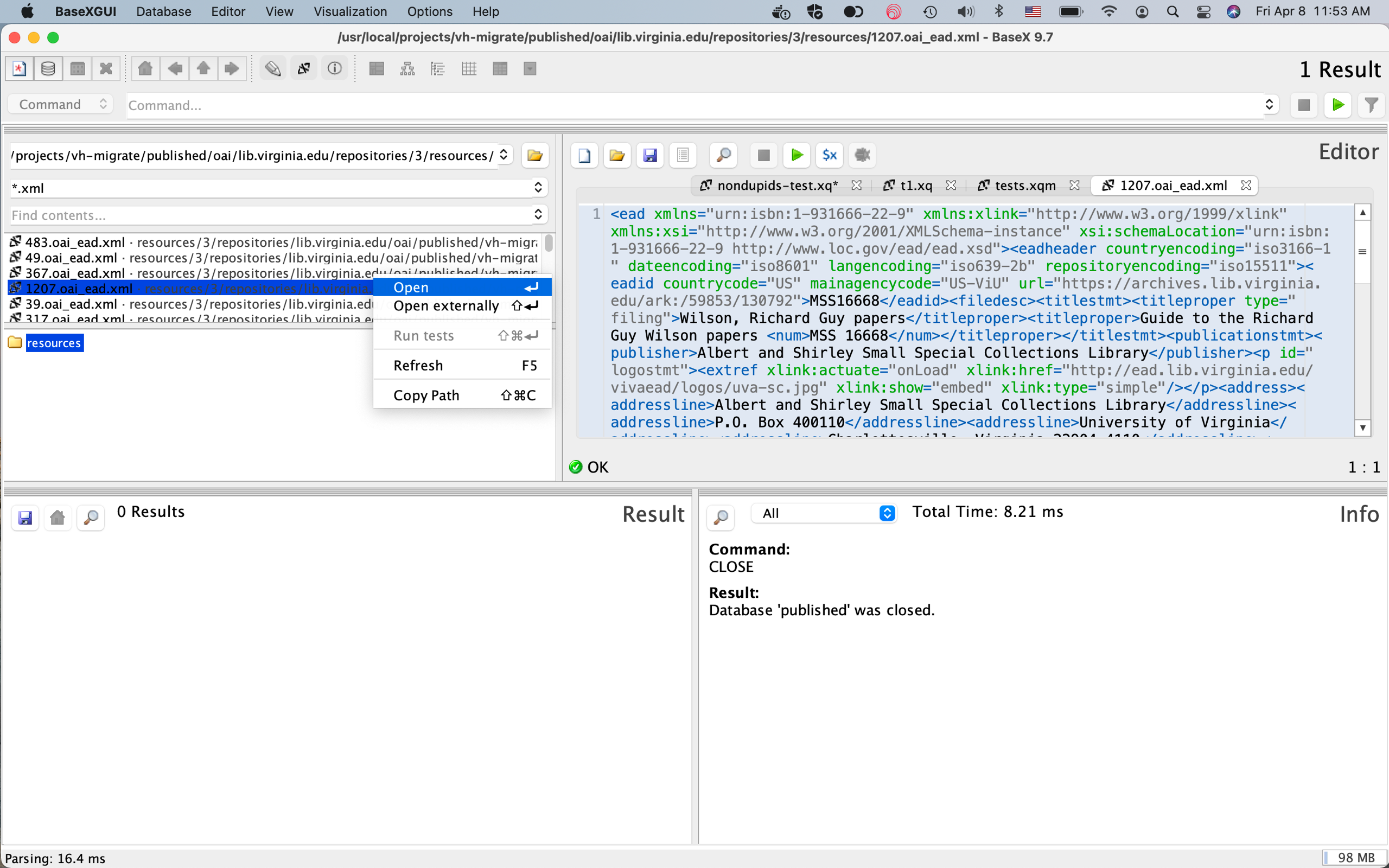This screenshot has width=1389, height=868.
Task: Toggle the result Filter funnel icon
Action: tap(1371, 105)
